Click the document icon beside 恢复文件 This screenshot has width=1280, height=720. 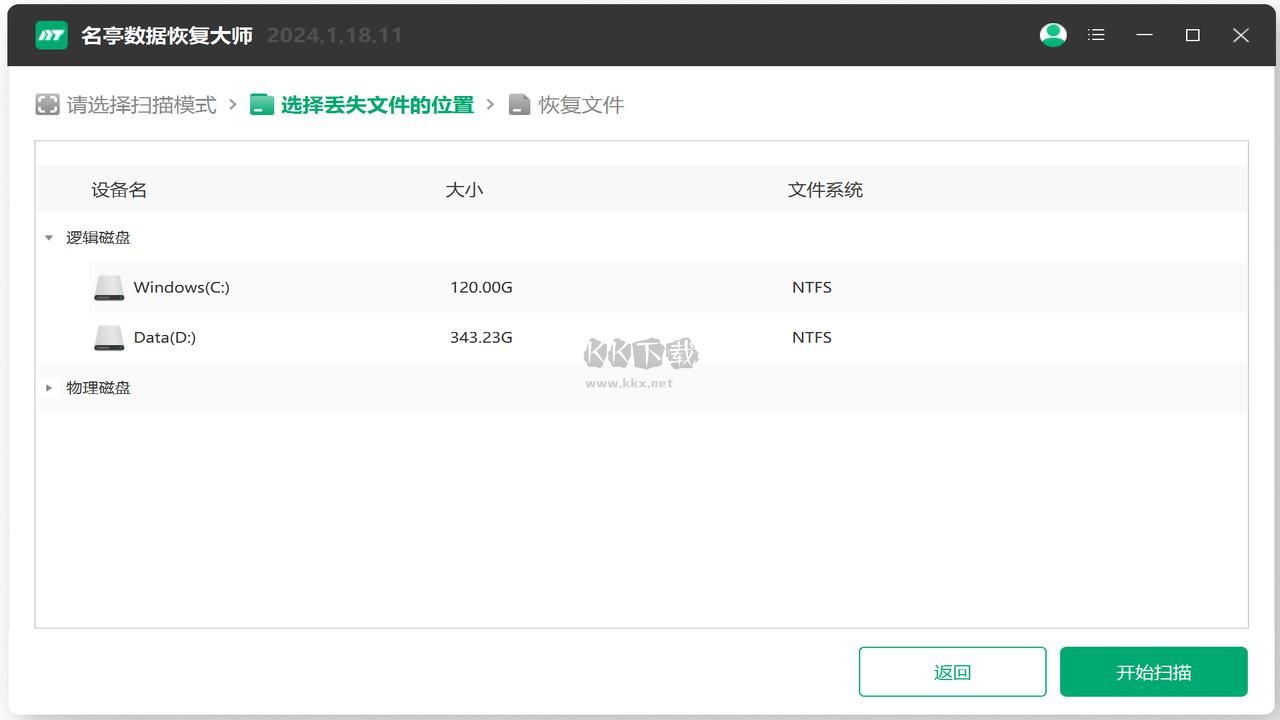pos(520,103)
